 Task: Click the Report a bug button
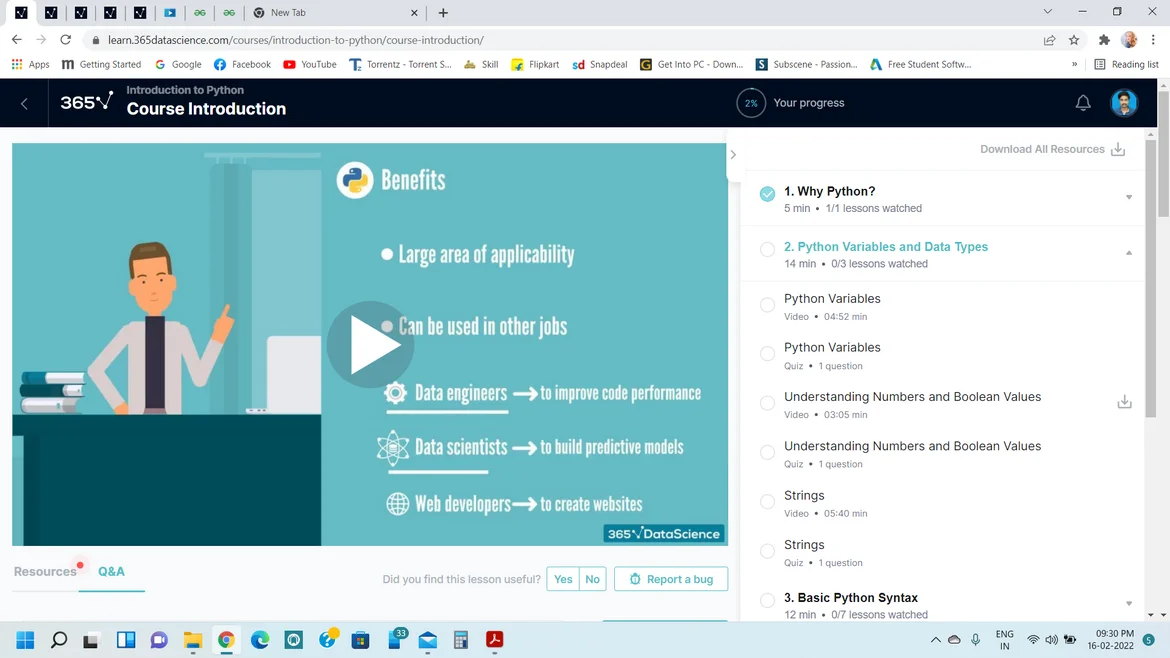click(671, 579)
